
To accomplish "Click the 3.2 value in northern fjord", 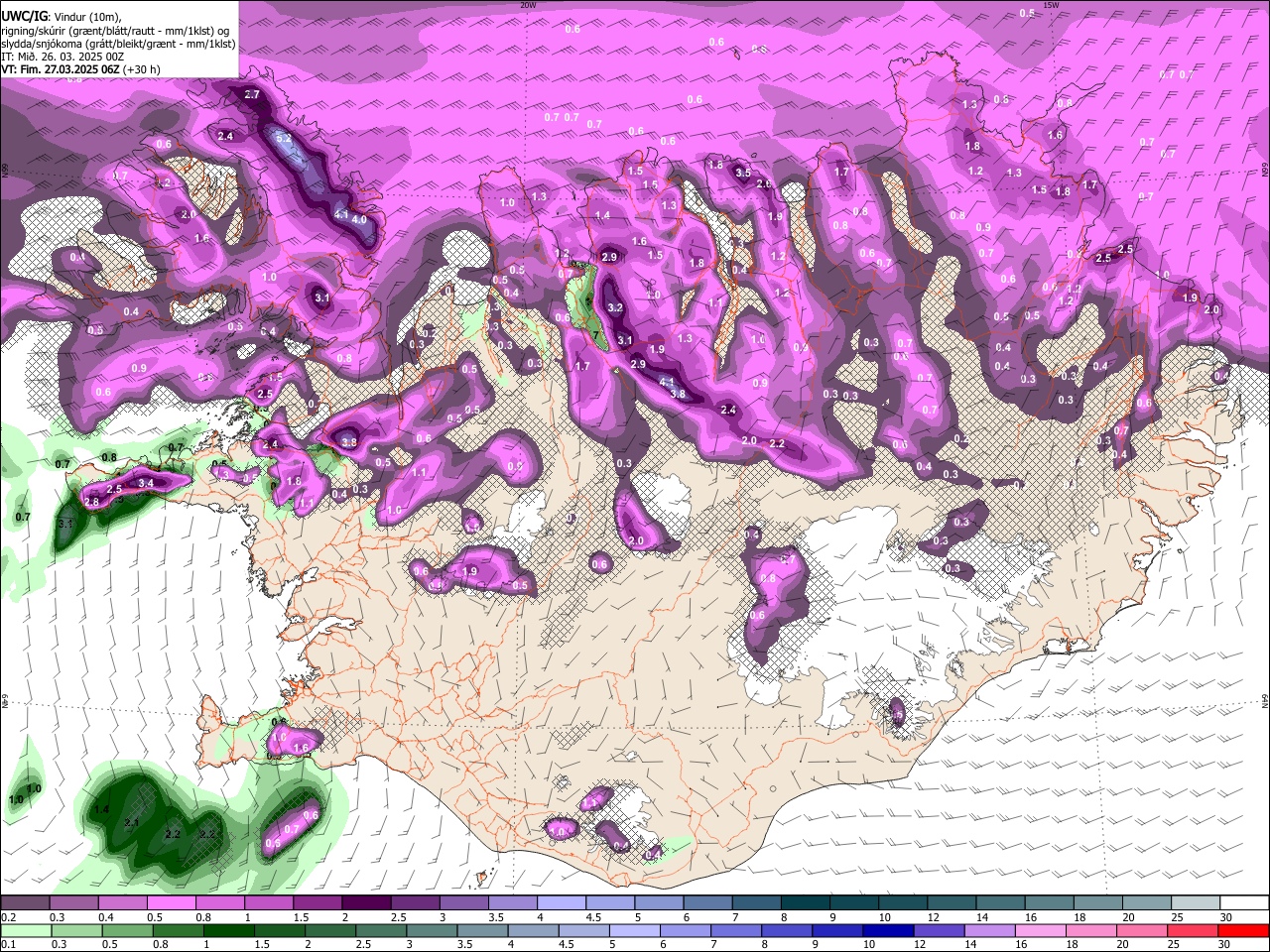I will coord(615,308).
